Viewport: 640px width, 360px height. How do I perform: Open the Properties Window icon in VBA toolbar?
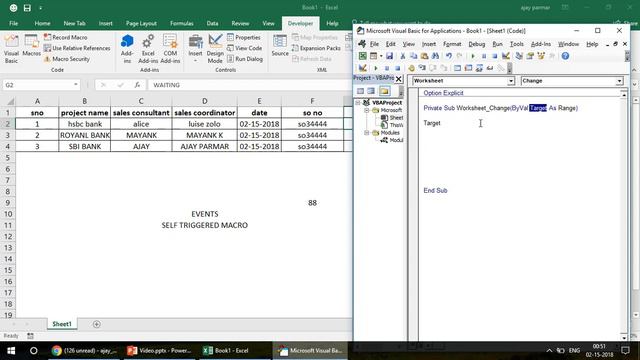530,56
